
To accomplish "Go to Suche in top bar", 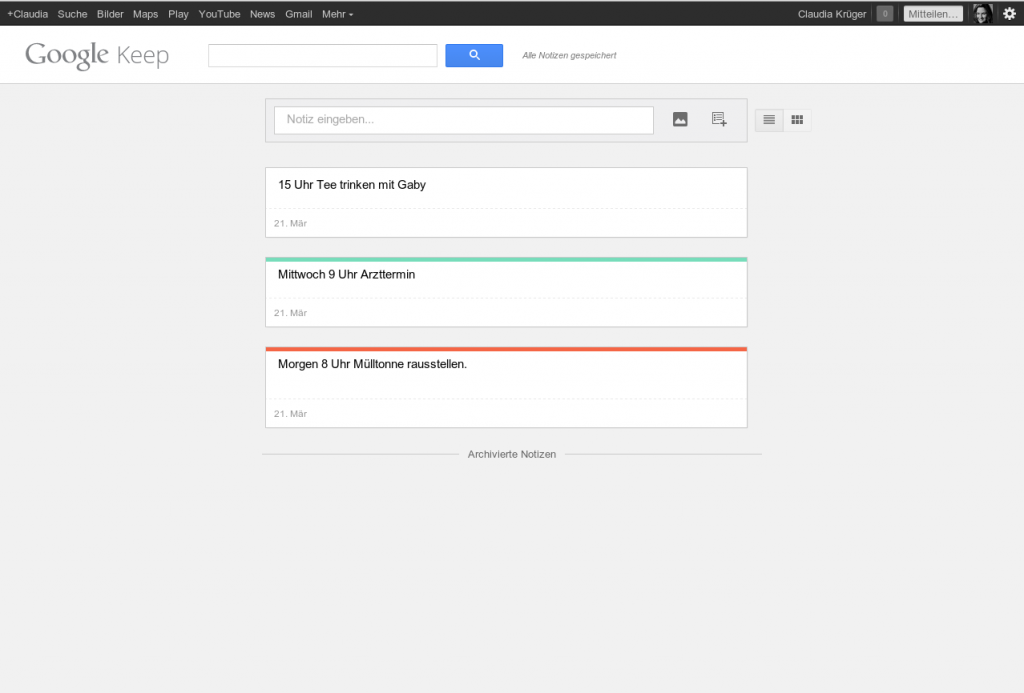I will pyautogui.click(x=72, y=14).
